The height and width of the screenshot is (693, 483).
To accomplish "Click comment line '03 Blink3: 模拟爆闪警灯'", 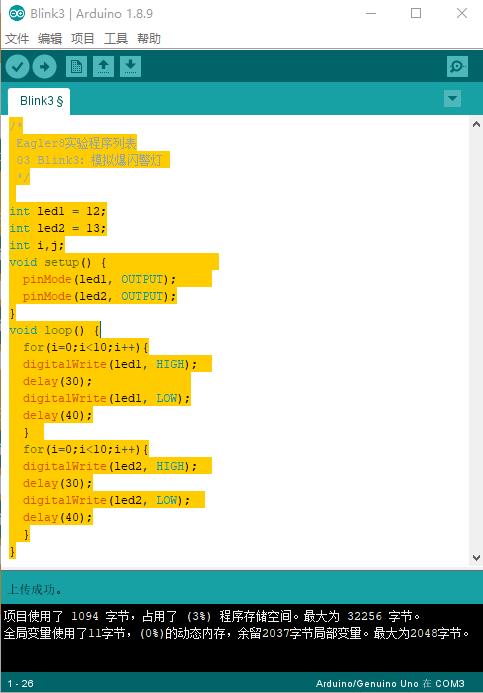I will [90, 160].
